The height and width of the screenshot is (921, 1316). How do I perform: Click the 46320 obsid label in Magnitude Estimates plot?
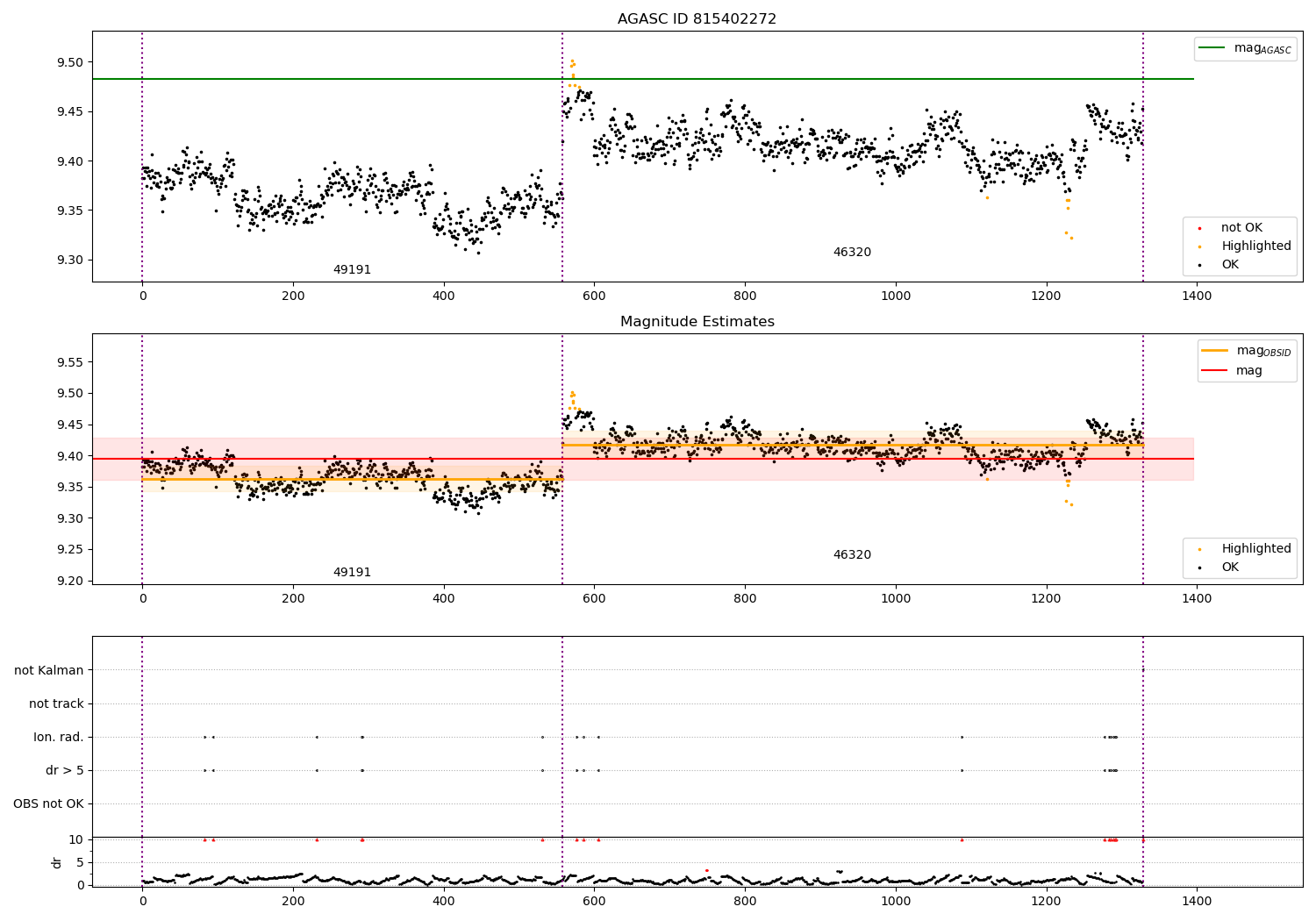pos(852,554)
